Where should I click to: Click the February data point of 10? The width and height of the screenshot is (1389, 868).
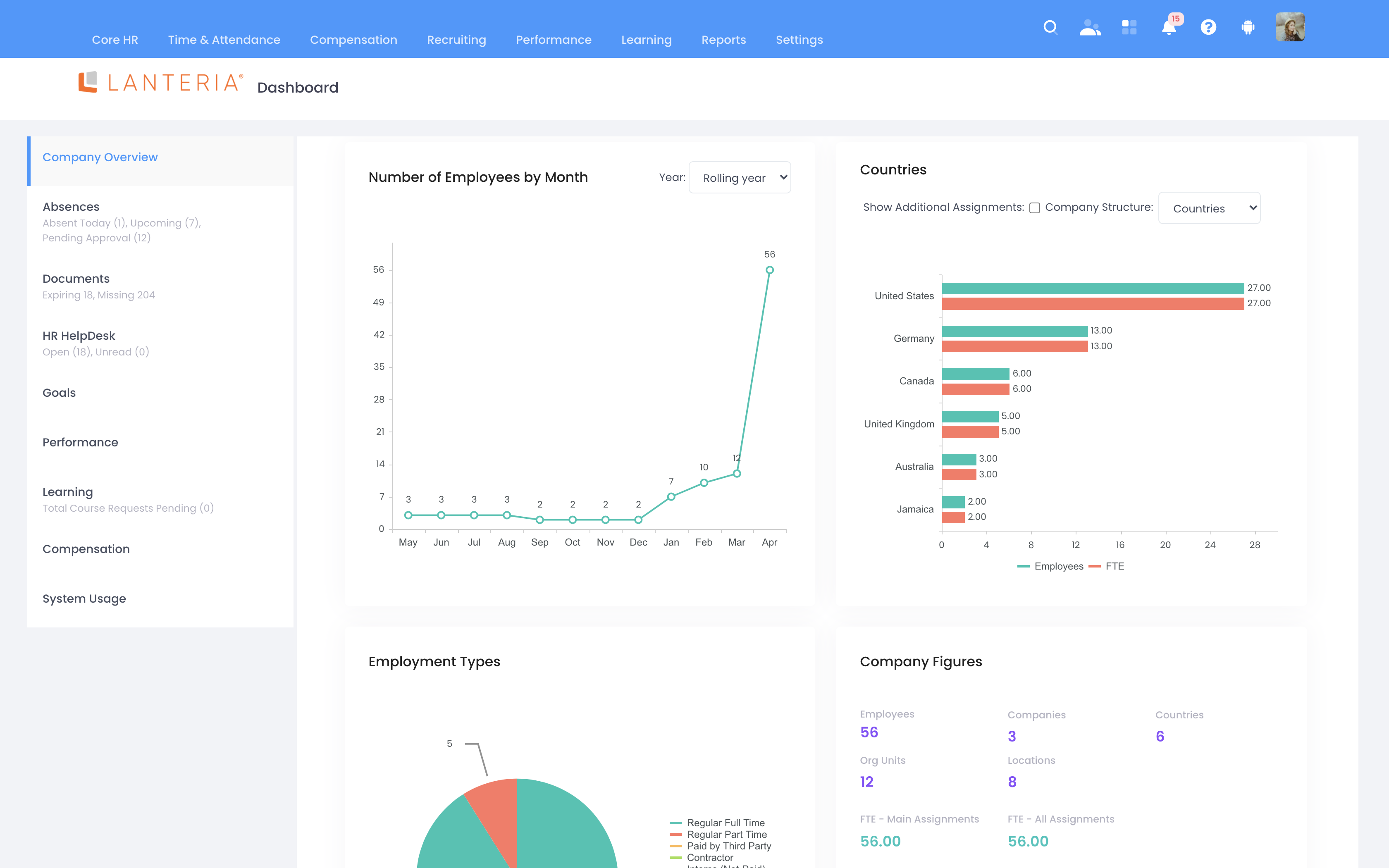704,483
